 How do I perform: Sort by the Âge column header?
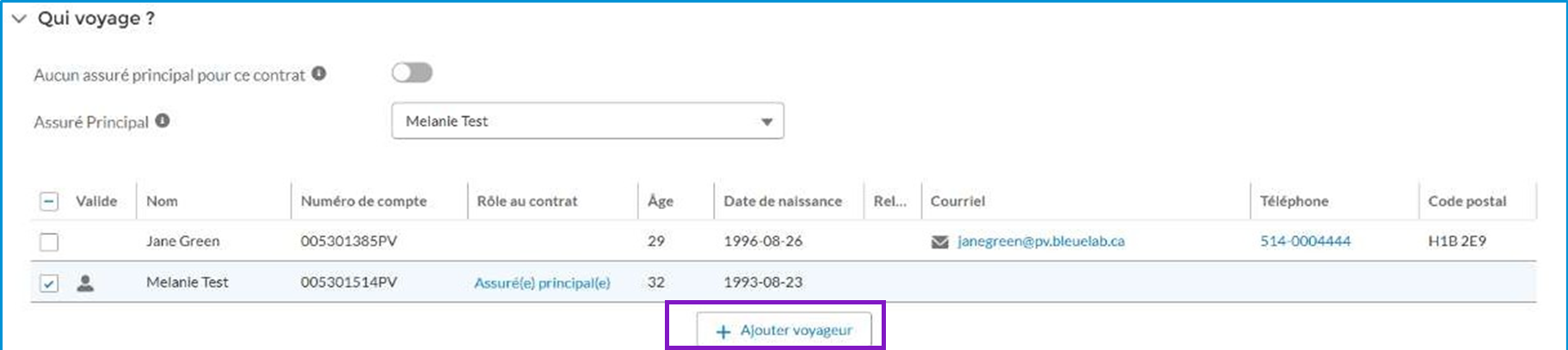point(661,200)
